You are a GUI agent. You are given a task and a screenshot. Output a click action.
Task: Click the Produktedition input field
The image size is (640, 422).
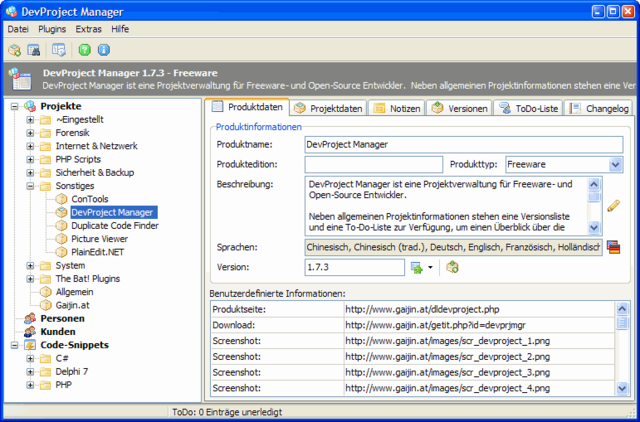point(373,164)
